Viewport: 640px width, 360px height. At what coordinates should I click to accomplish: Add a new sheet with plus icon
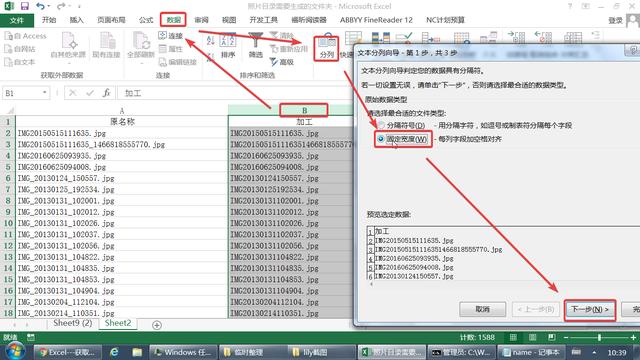tap(157, 325)
